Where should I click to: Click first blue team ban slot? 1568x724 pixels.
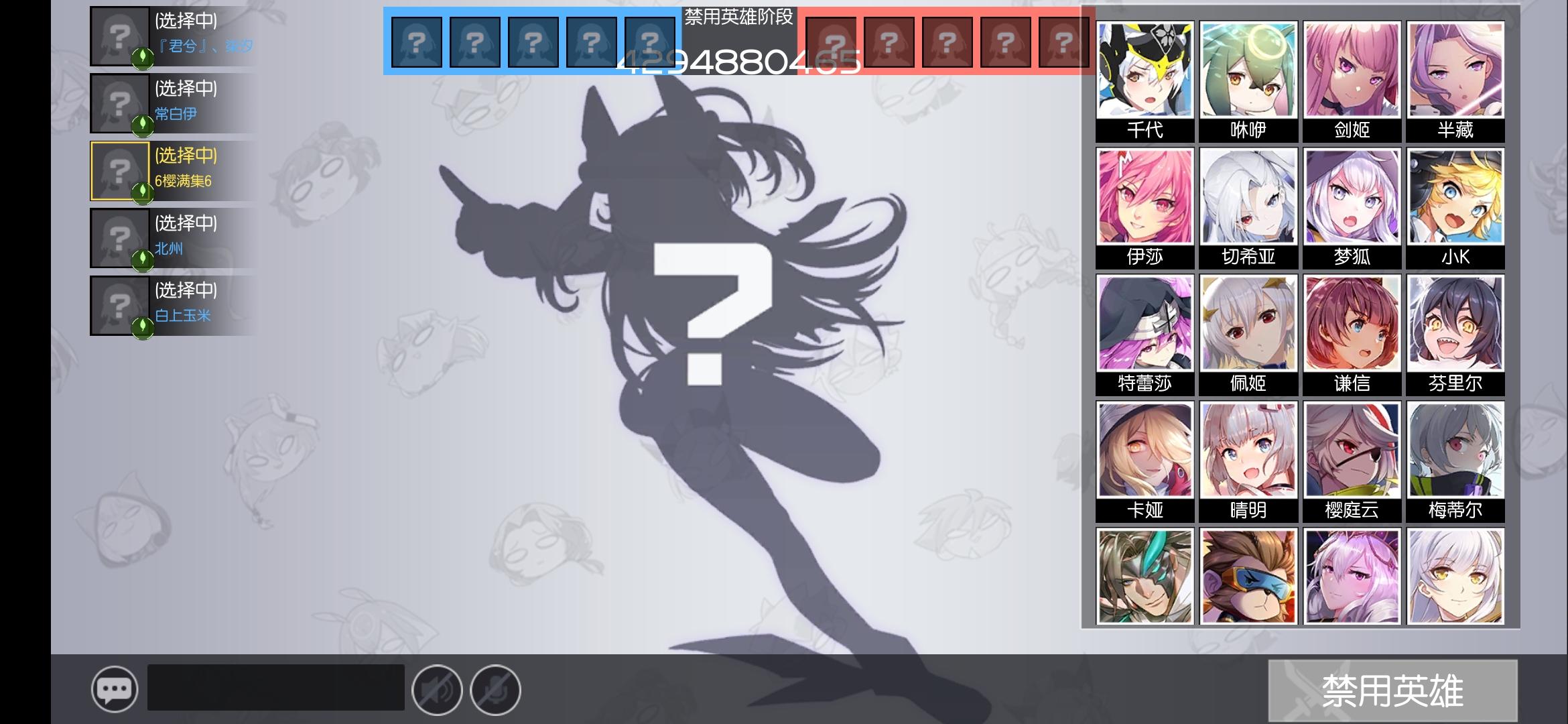pyautogui.click(x=416, y=43)
